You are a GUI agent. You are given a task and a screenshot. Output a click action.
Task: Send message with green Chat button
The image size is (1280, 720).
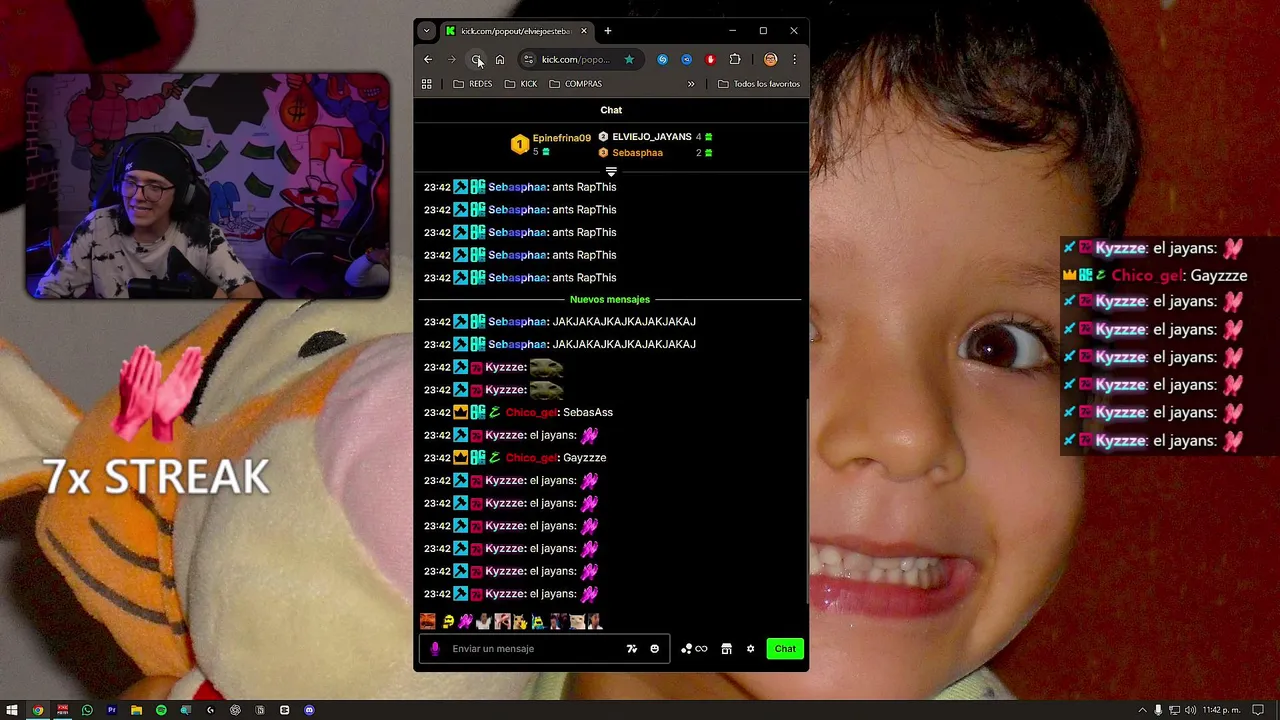click(x=785, y=649)
